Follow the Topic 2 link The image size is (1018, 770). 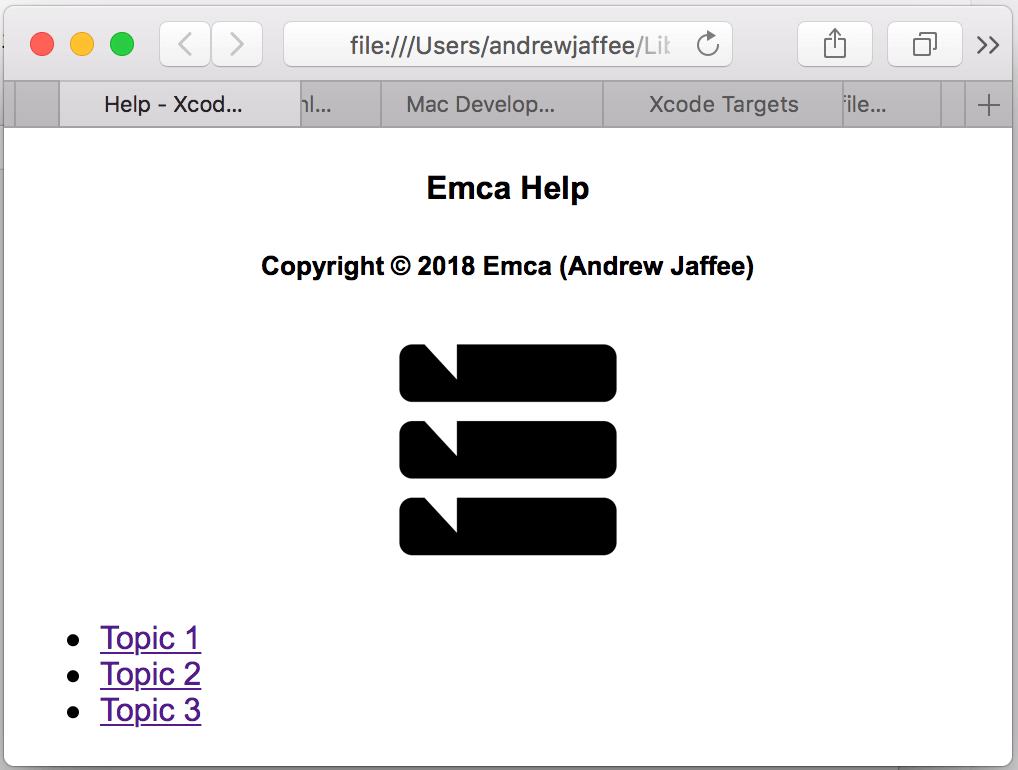pos(150,674)
